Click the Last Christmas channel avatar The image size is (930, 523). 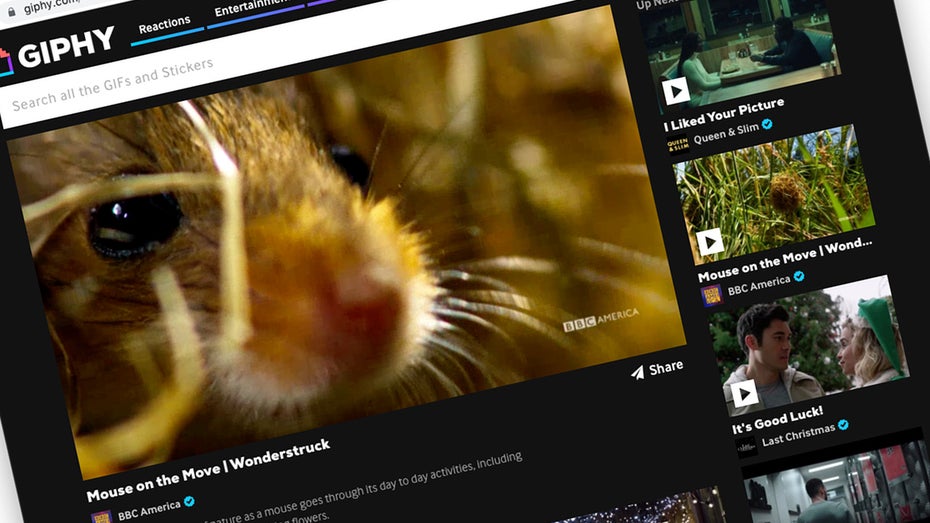point(746,446)
